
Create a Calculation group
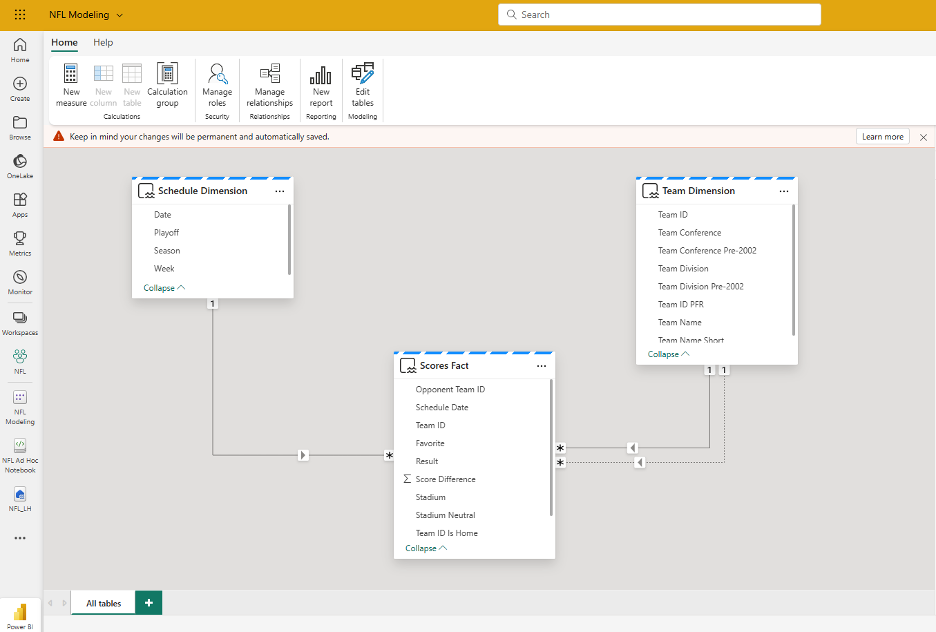167,85
